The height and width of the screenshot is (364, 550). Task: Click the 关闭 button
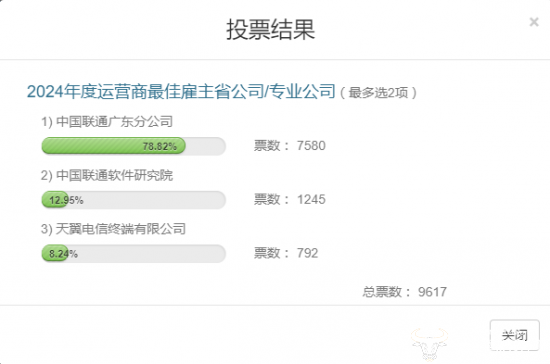(x=515, y=335)
